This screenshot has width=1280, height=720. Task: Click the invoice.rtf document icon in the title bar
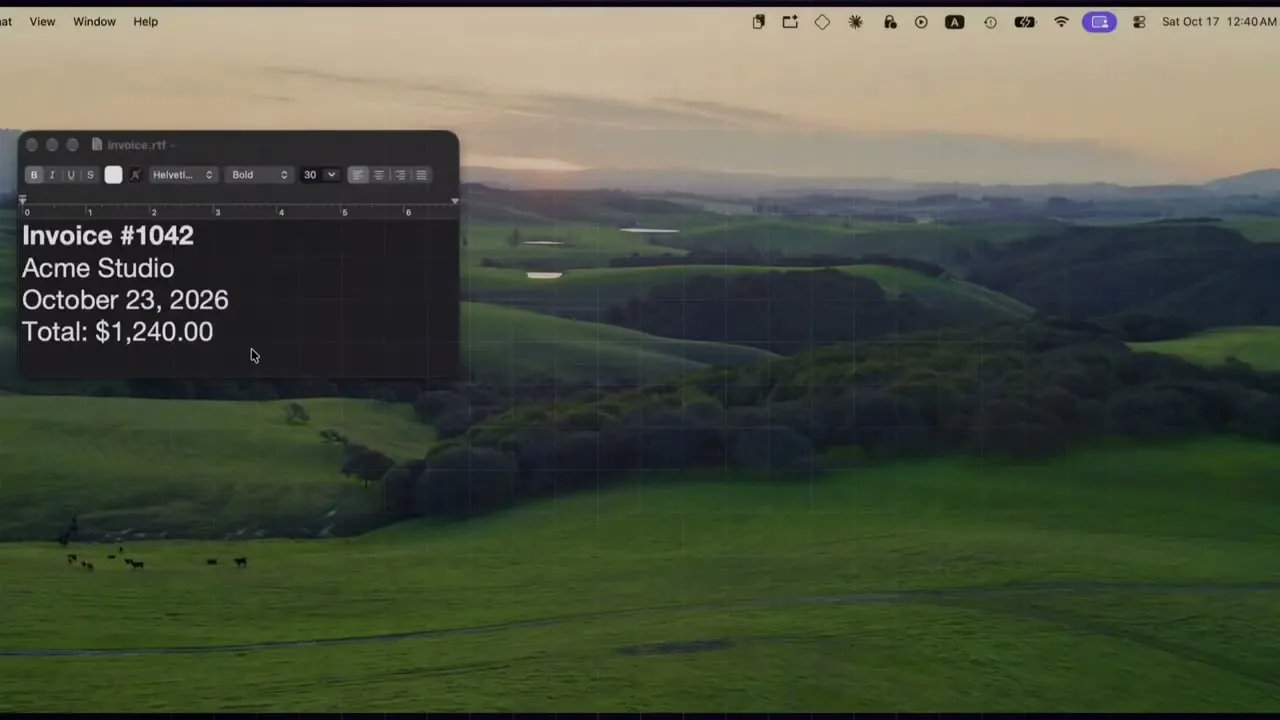(x=97, y=145)
